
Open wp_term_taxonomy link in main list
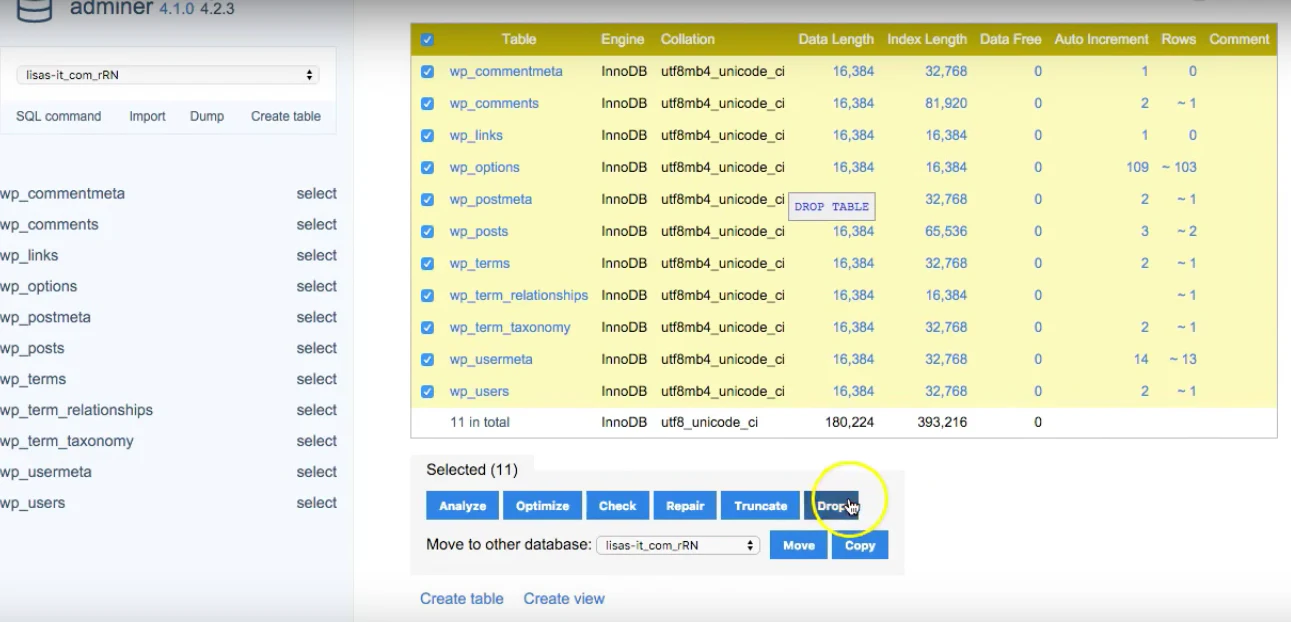click(510, 328)
